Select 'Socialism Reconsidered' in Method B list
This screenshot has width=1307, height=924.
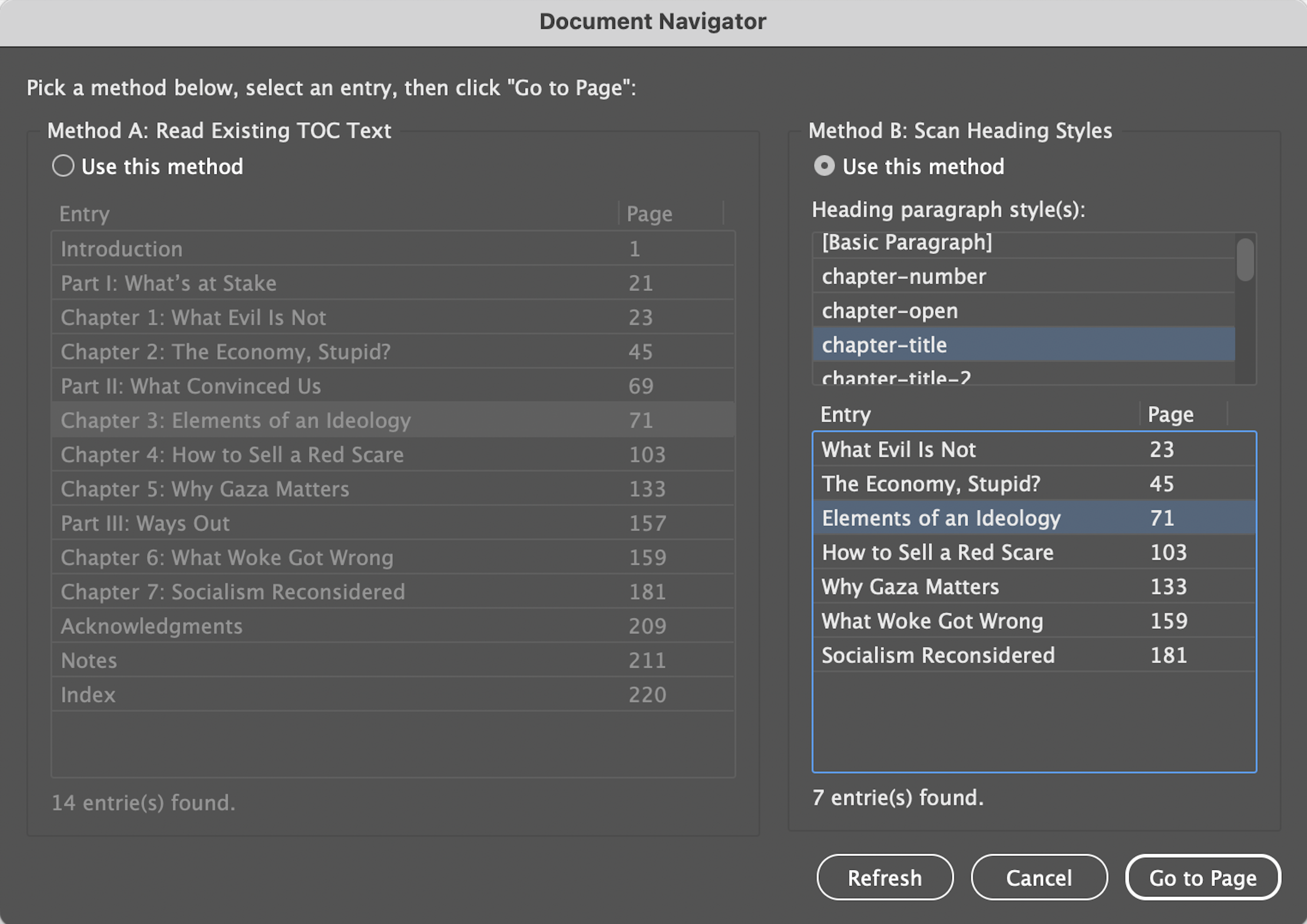(1034, 655)
